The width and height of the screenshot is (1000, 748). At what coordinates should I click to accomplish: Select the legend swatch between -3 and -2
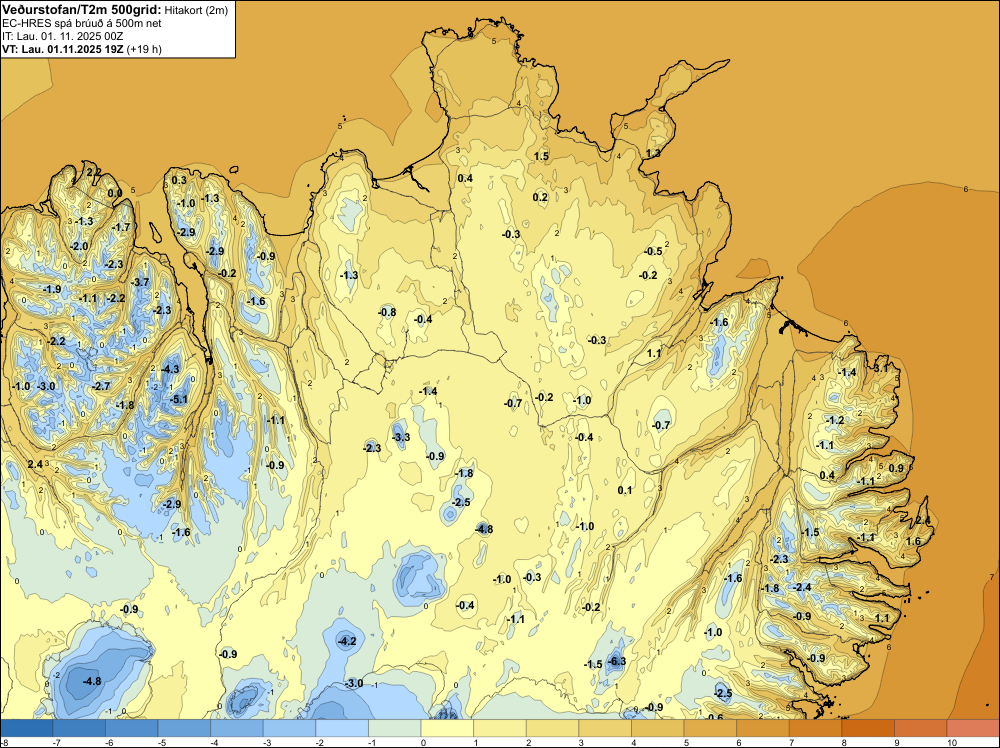290,728
